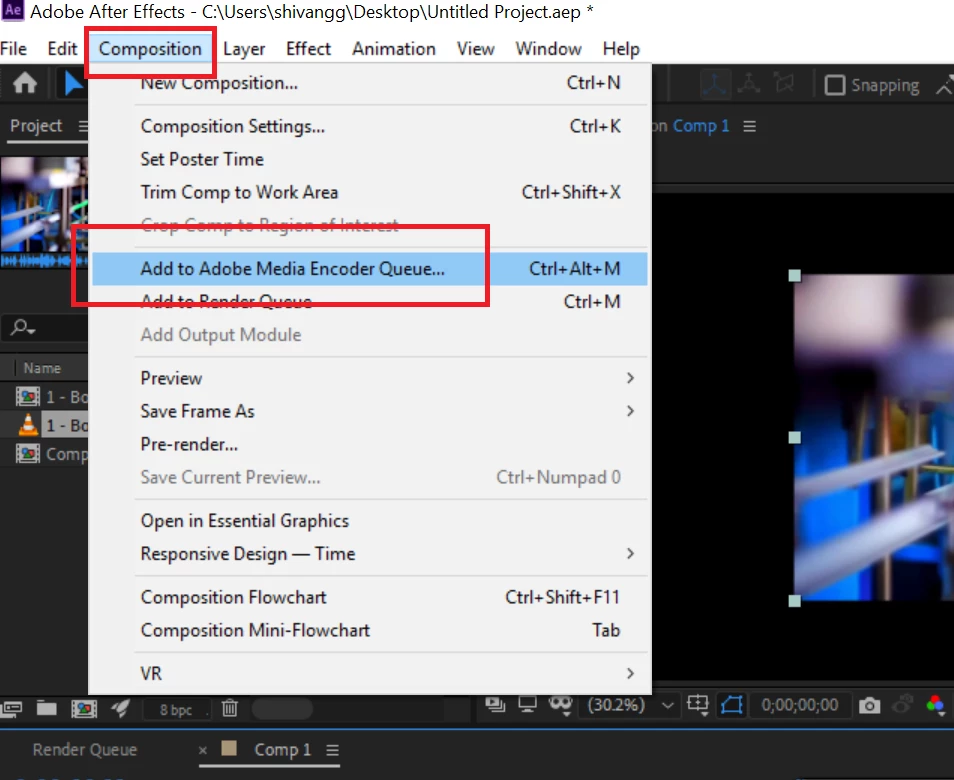Image resolution: width=954 pixels, height=780 pixels.
Task: Click the view axis mode icon
Action: (784, 83)
